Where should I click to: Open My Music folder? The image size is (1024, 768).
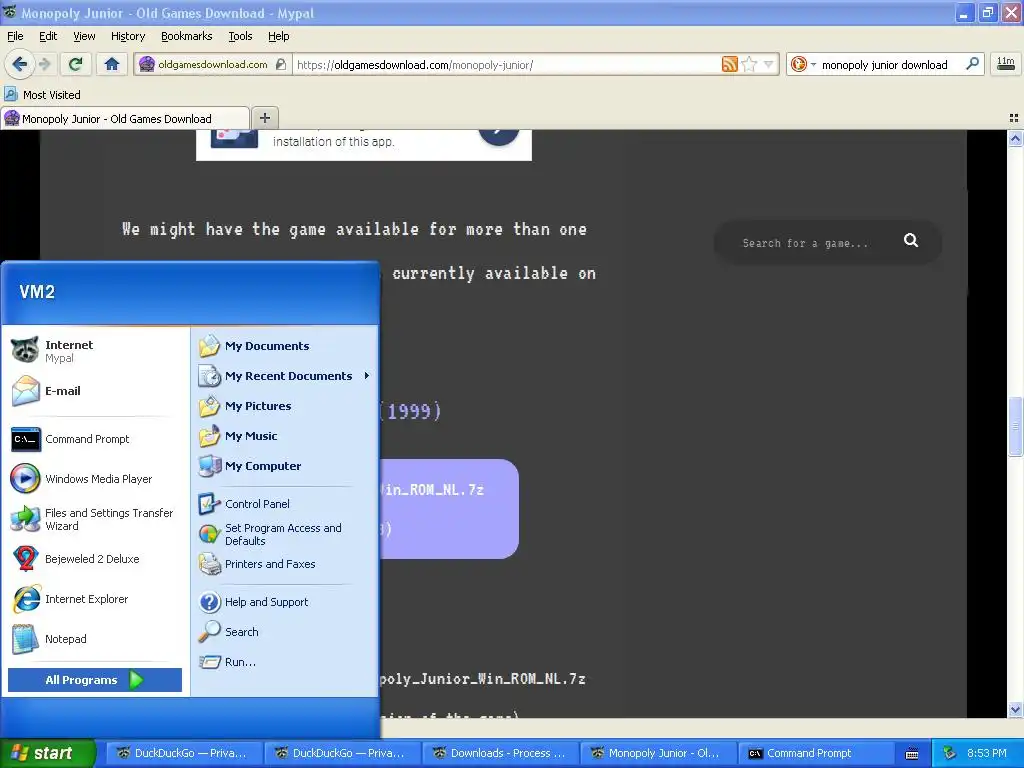pos(285,436)
